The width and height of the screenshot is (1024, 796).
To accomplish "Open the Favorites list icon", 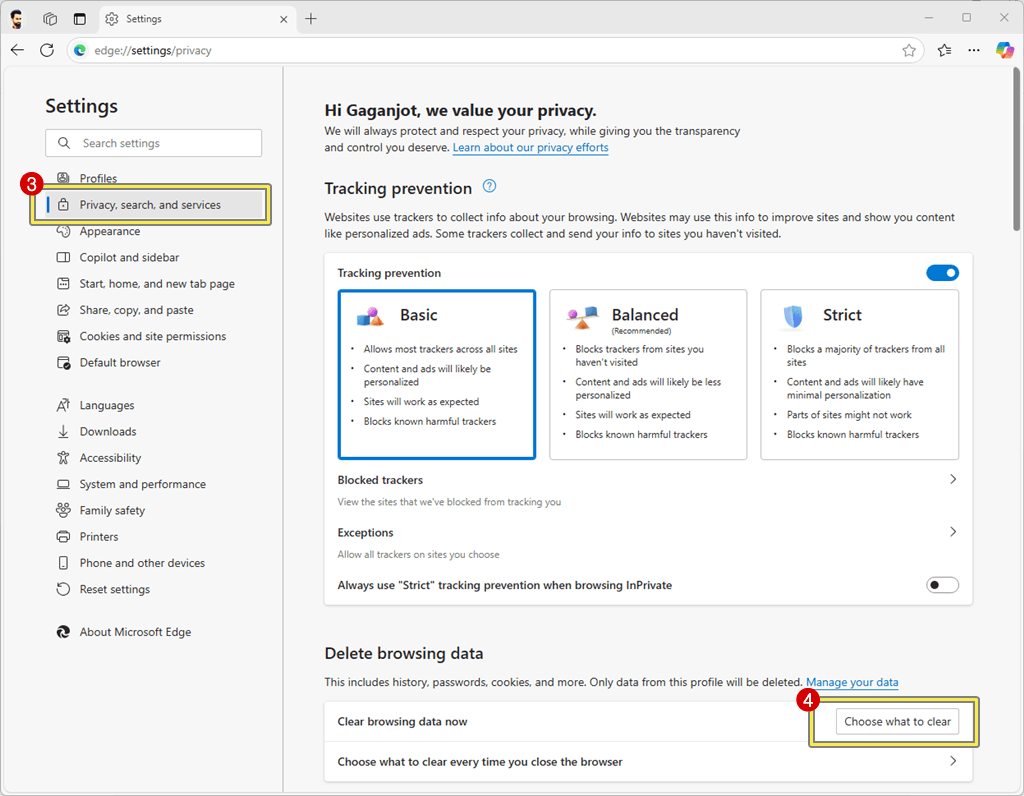I will (944, 50).
